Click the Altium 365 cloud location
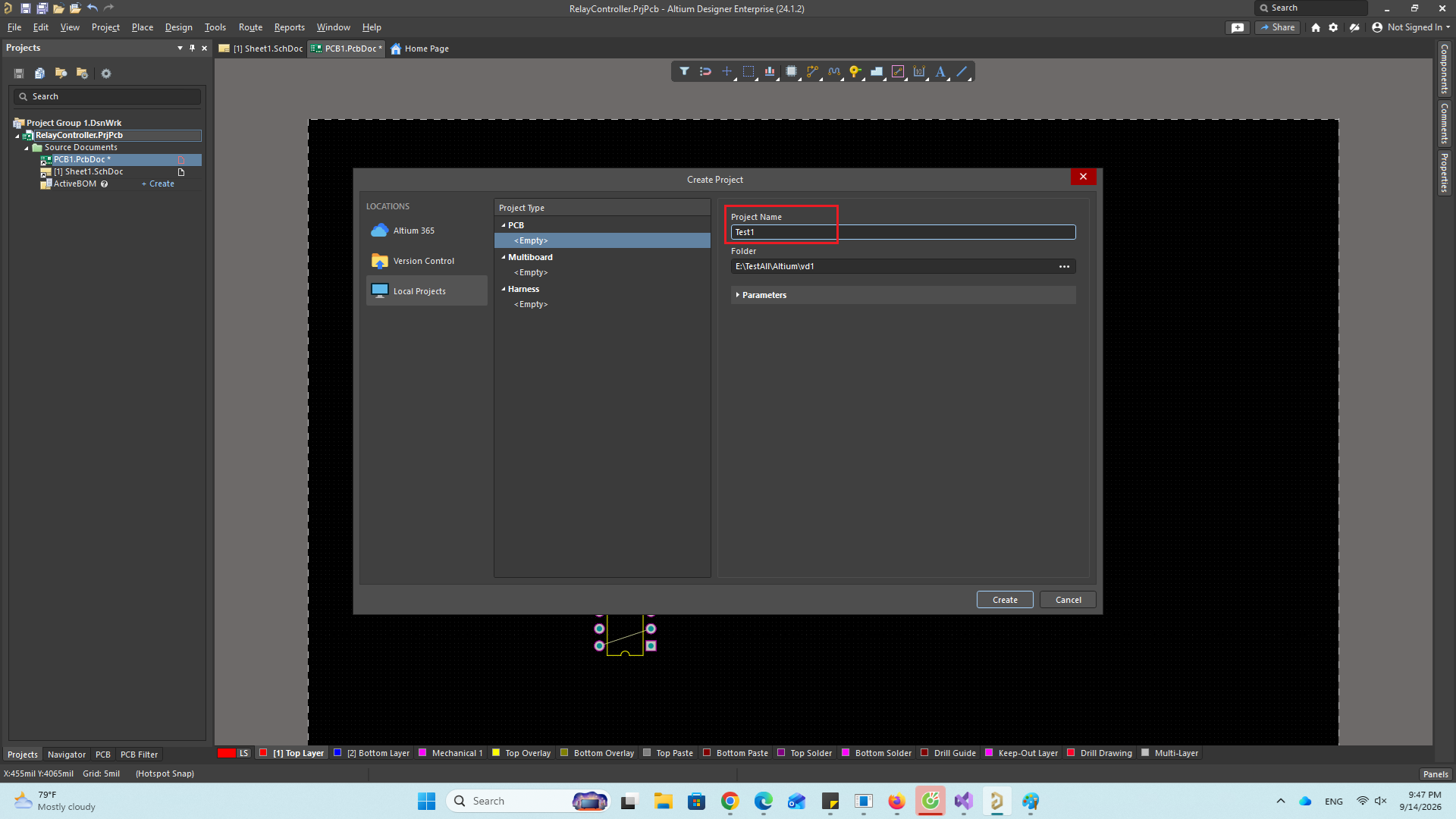This screenshot has height=819, width=1456. pos(426,231)
